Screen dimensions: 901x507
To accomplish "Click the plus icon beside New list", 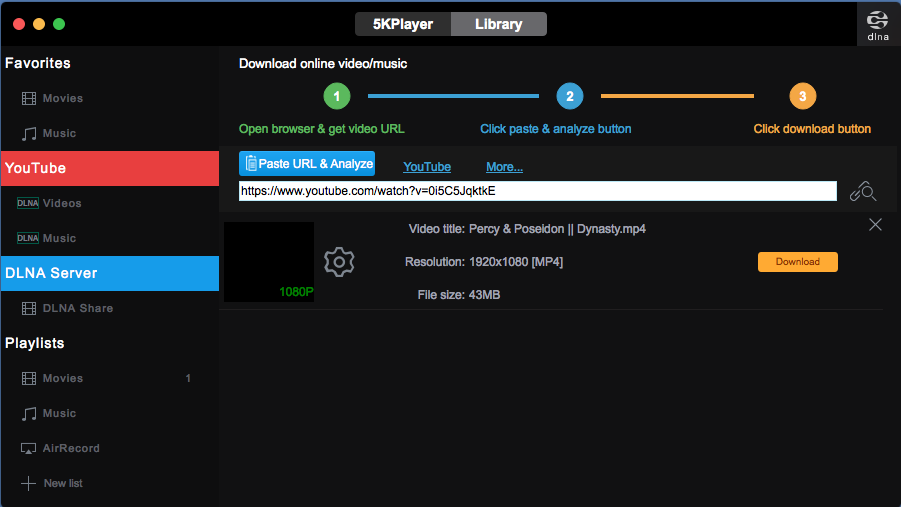I will click(28, 483).
